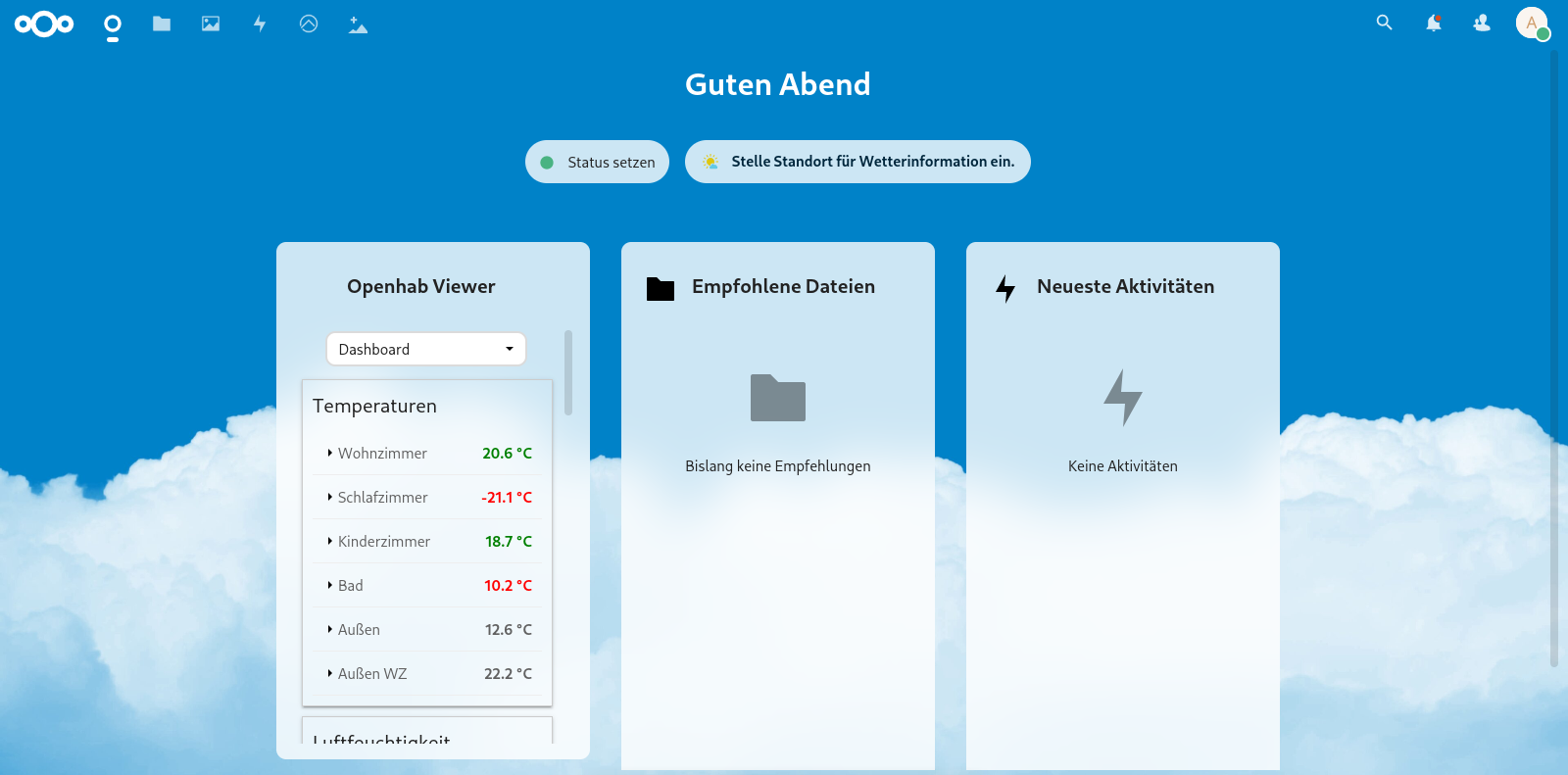Click the Guten Abend greeting

778,84
